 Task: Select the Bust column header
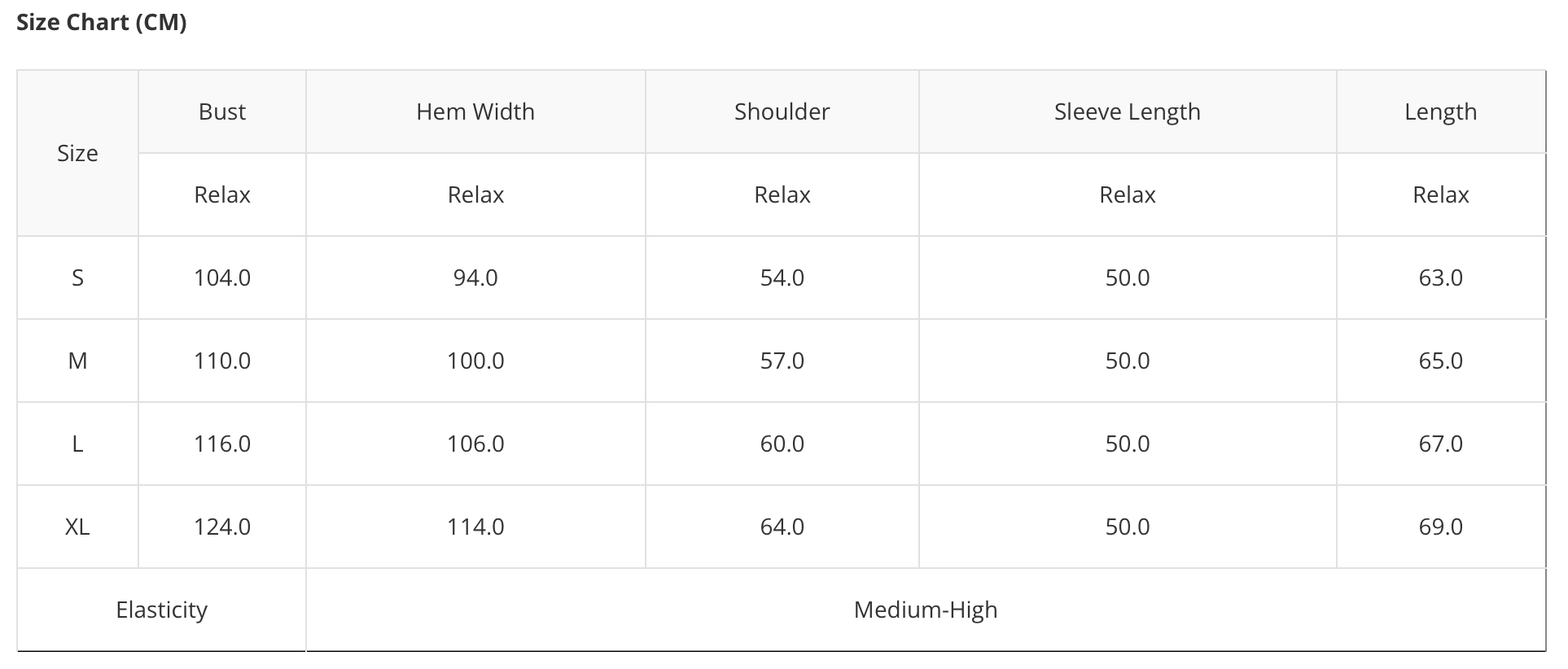(222, 111)
